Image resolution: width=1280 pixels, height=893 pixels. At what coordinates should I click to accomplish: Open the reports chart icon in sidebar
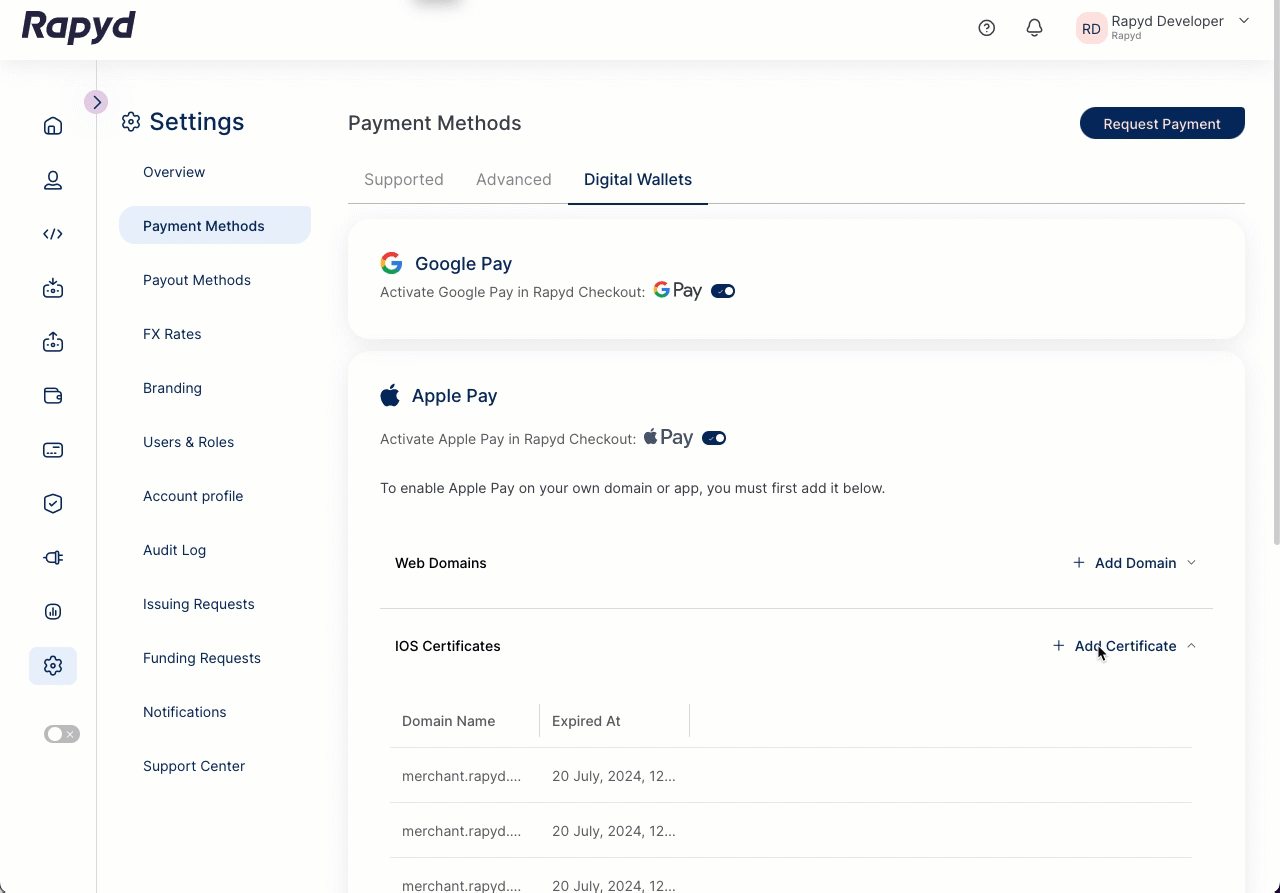tap(53, 612)
